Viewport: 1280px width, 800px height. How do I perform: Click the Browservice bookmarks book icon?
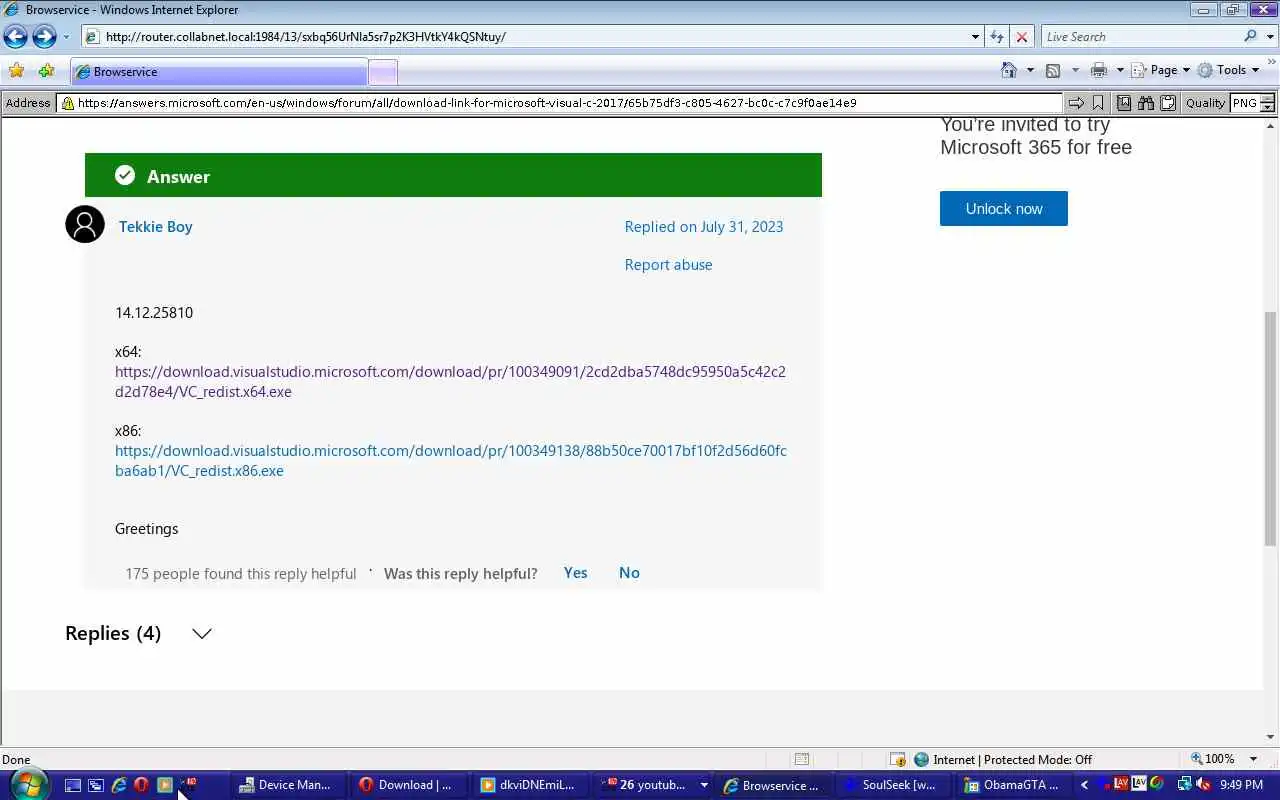tap(1124, 103)
